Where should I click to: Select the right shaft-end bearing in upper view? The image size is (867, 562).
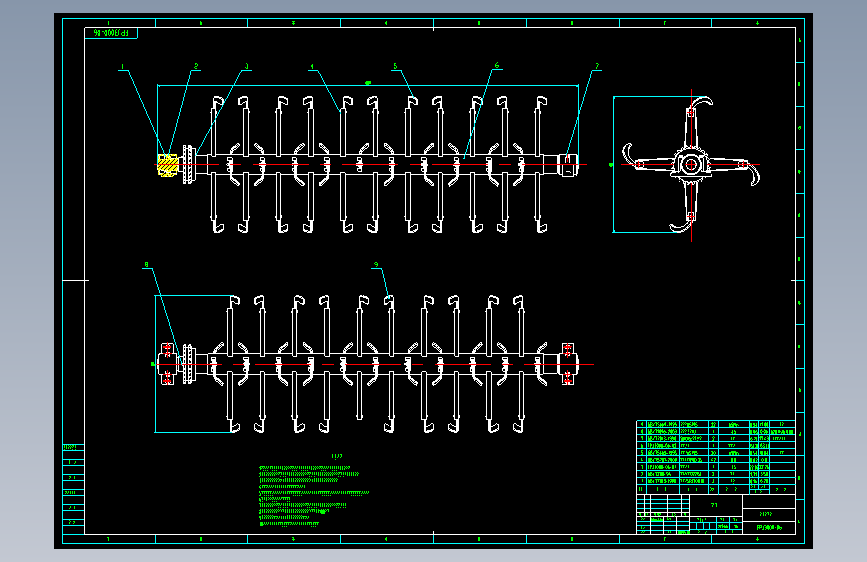point(568,165)
